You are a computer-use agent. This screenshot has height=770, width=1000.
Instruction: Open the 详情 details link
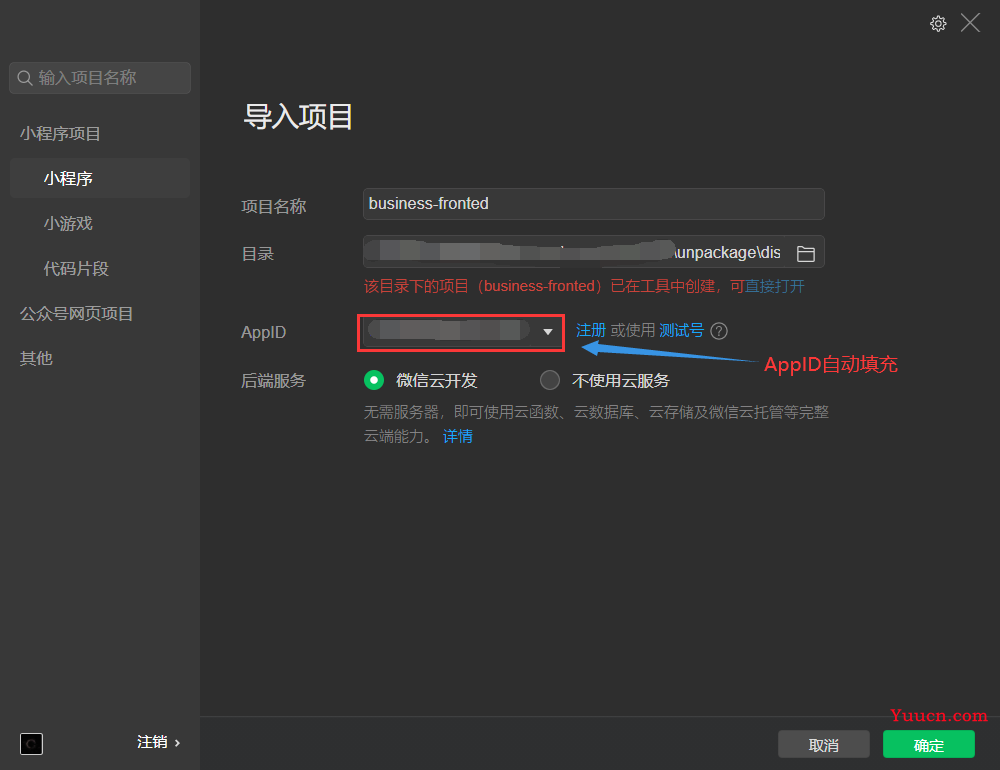click(457, 436)
